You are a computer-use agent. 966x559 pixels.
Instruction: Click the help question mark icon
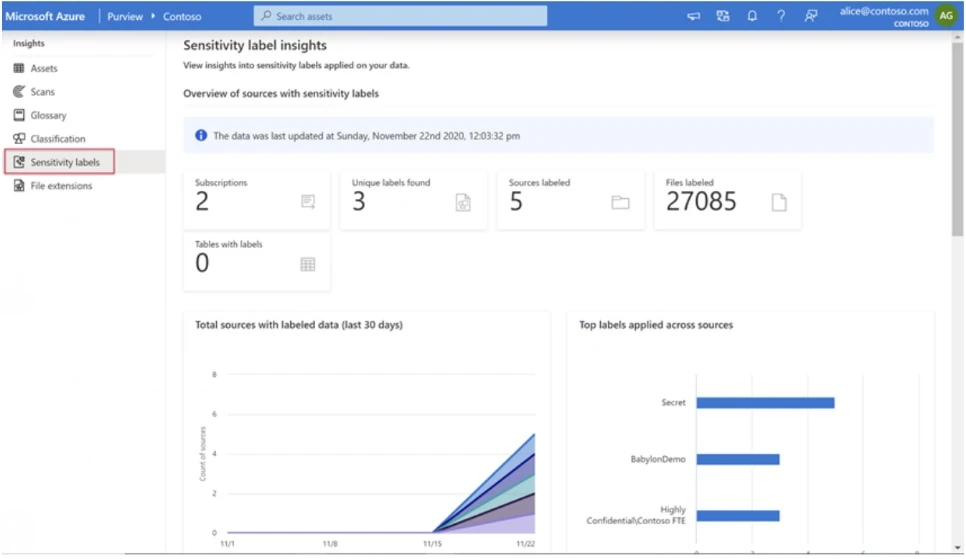(781, 16)
